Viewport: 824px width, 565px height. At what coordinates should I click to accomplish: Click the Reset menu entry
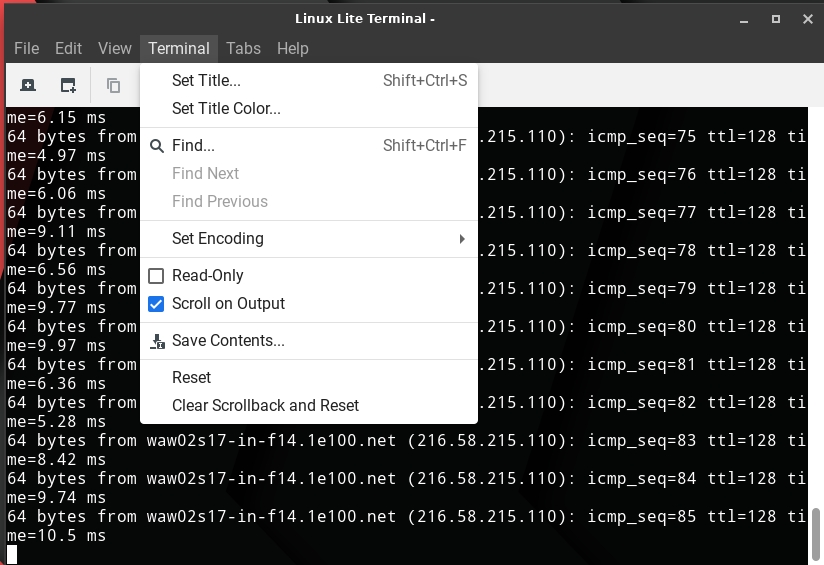(191, 378)
